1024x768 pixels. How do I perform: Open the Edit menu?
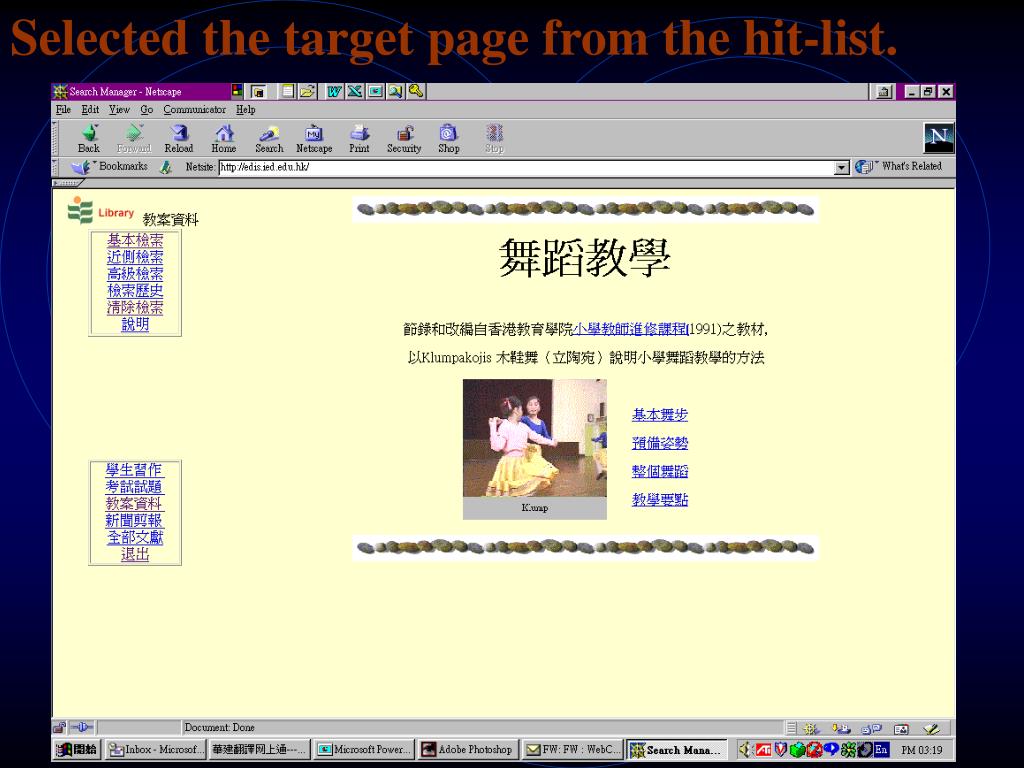(90, 110)
